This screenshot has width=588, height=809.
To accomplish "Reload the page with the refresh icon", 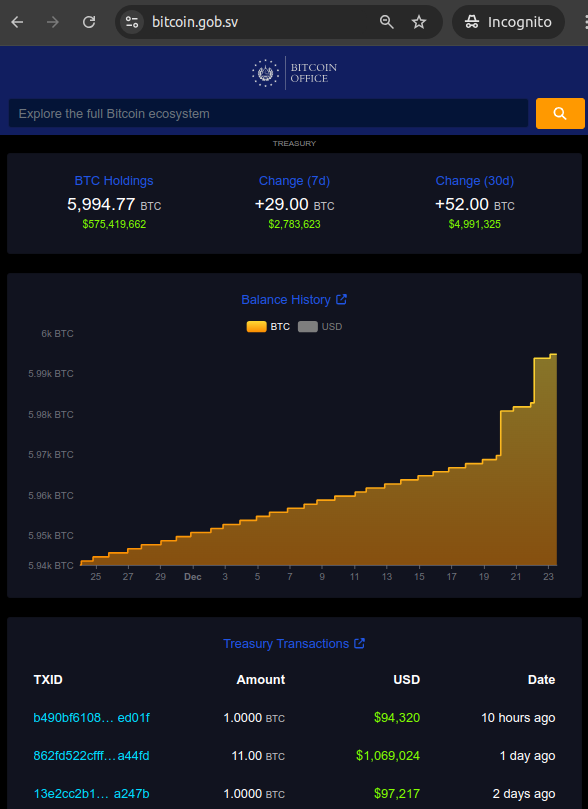I will [x=89, y=22].
